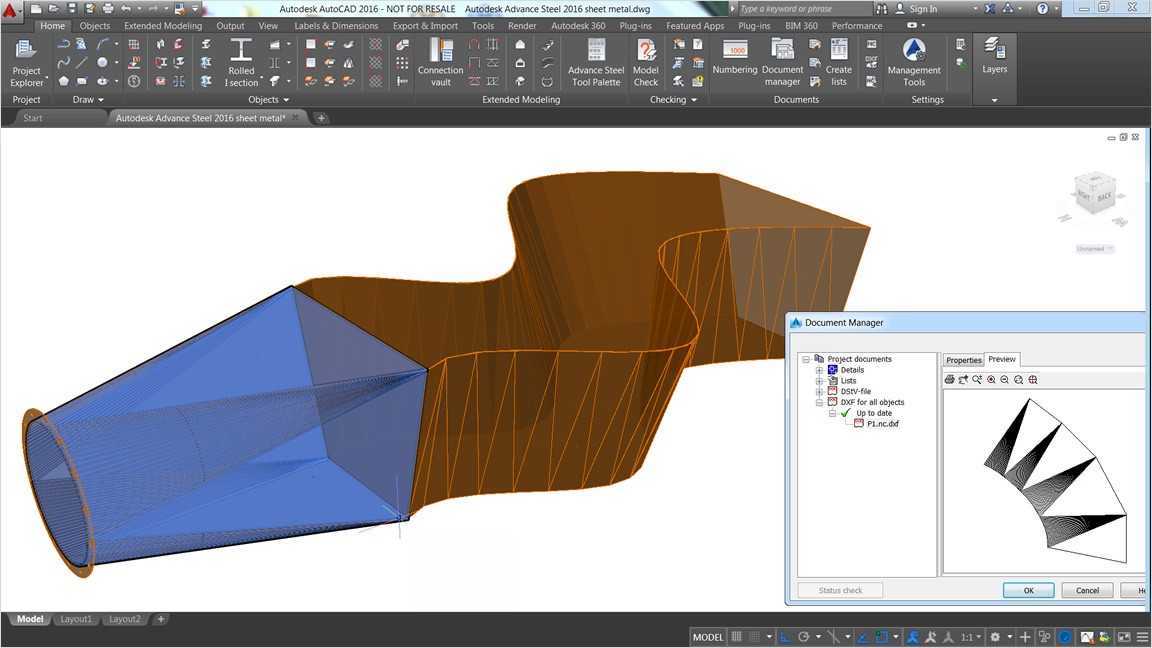
Task: Click the plot printer icon in Quick Access toolbar
Action: pos(108,9)
